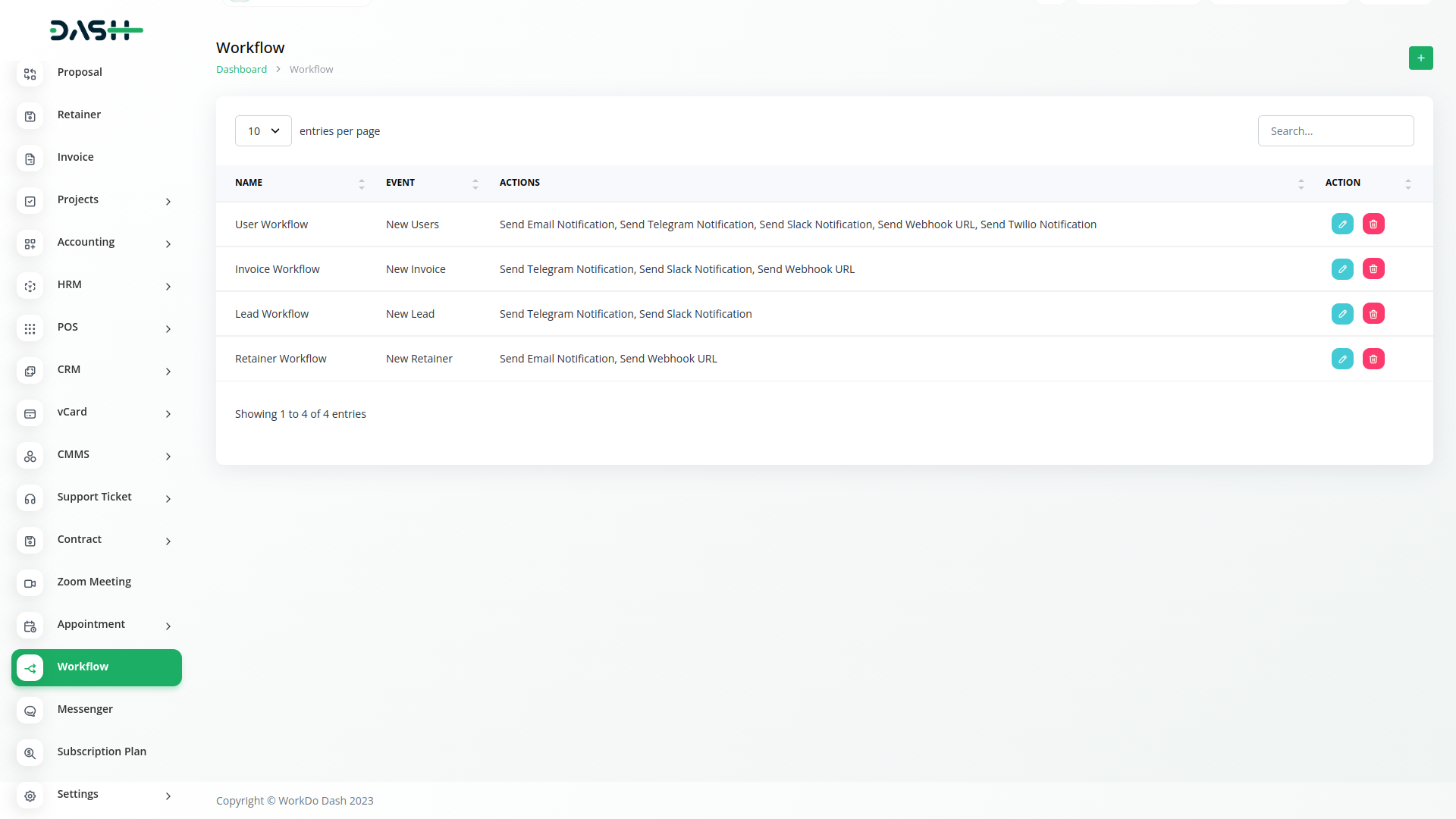This screenshot has width=1456, height=819.
Task: Go to Dashboard breadcrumb link
Action: 241,69
